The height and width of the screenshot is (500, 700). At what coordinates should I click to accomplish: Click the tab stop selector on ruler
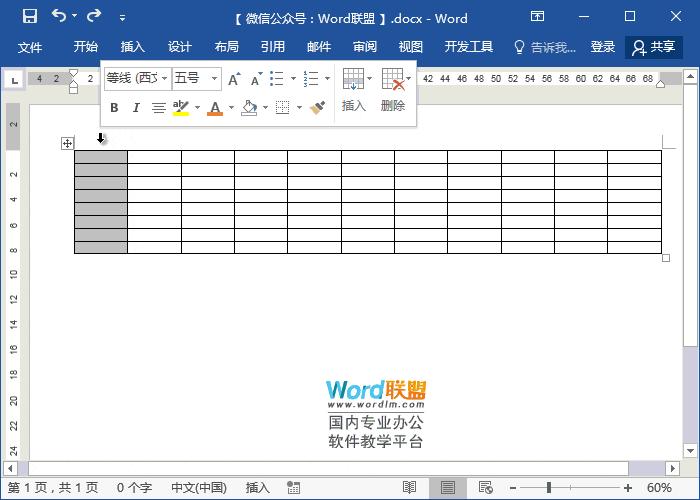point(14,80)
